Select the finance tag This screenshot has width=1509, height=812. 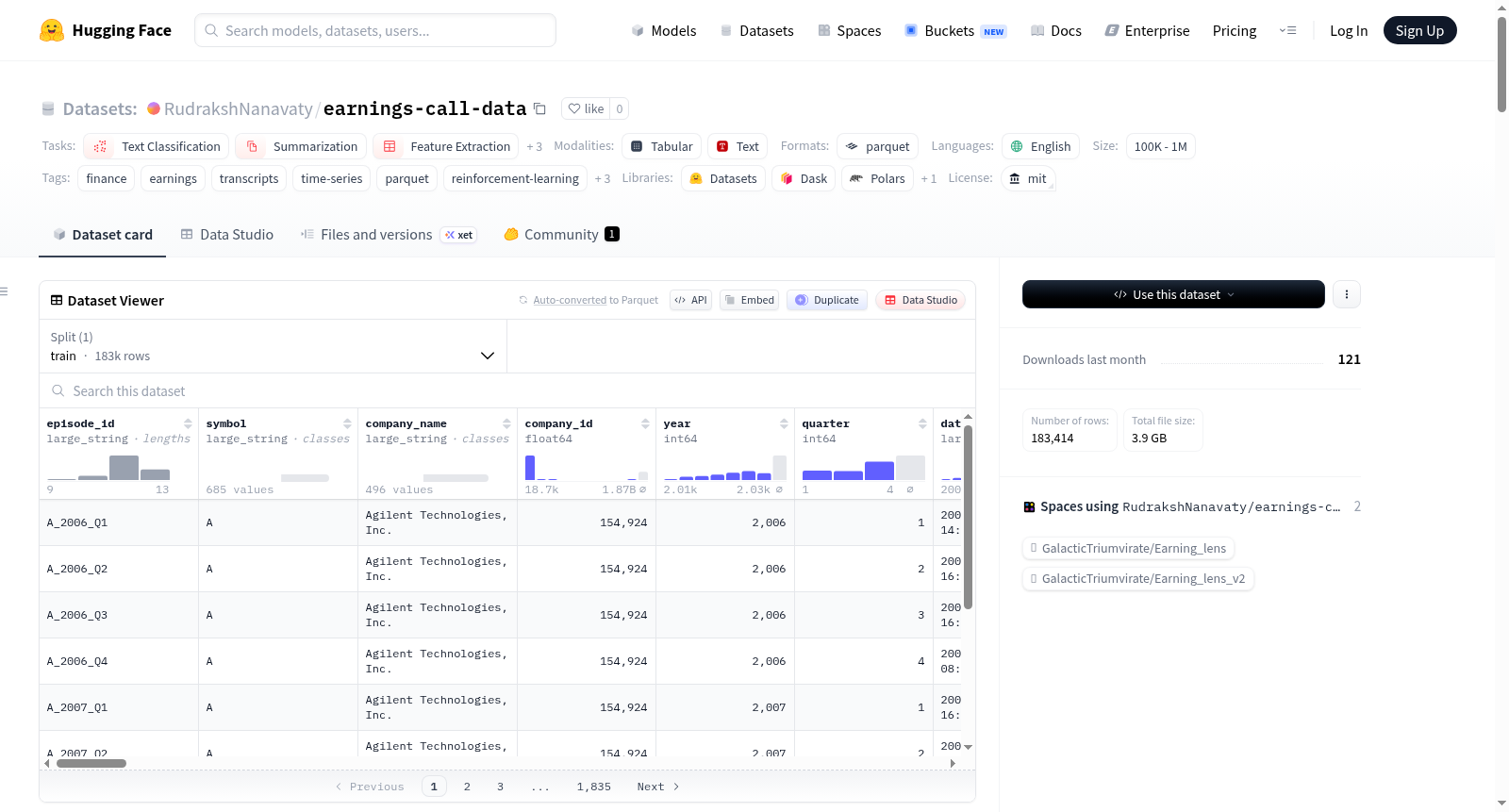coord(107,178)
